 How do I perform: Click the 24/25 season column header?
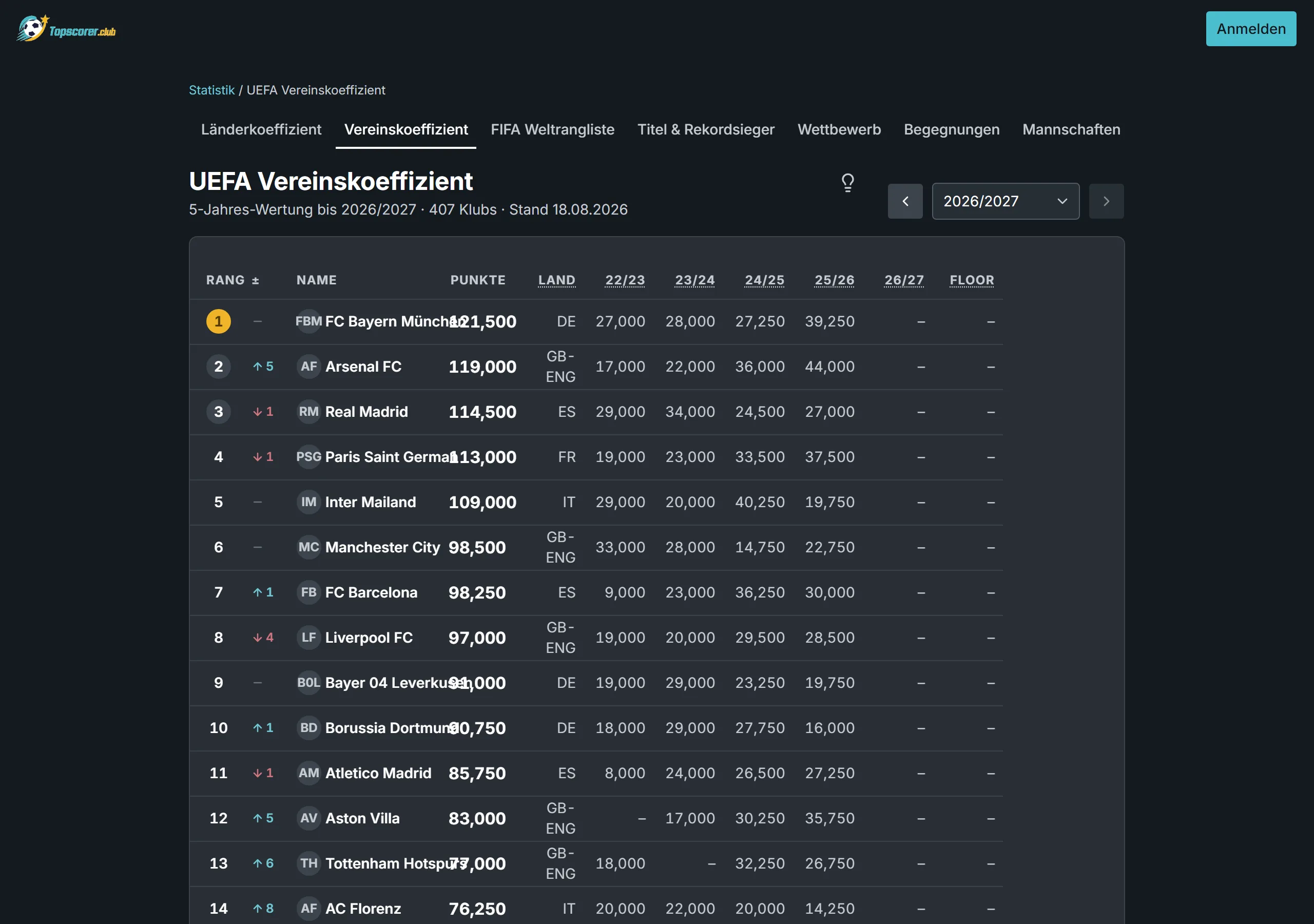(x=765, y=280)
